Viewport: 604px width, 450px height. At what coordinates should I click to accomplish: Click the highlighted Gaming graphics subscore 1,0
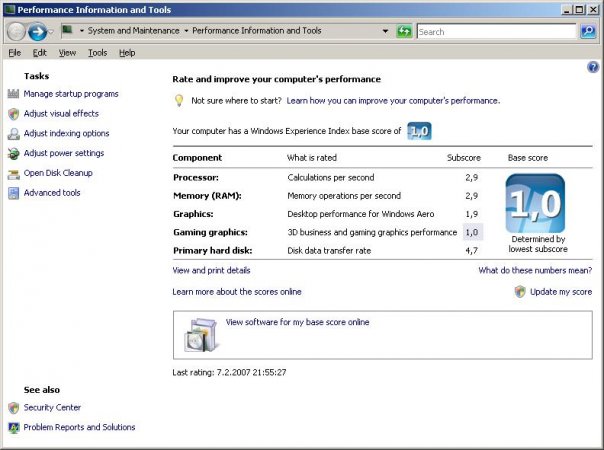click(x=472, y=232)
